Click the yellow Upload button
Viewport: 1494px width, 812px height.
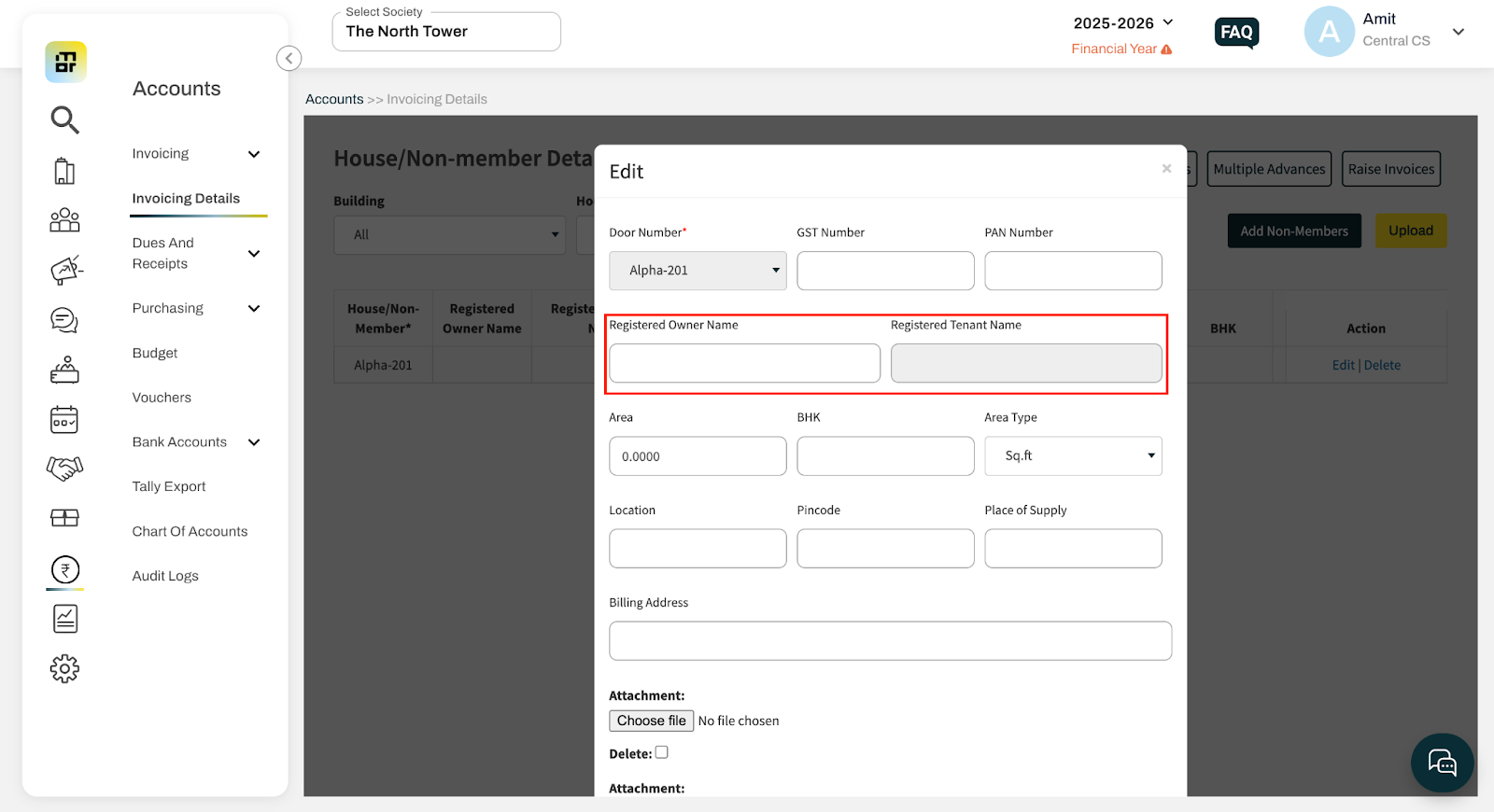tap(1411, 231)
